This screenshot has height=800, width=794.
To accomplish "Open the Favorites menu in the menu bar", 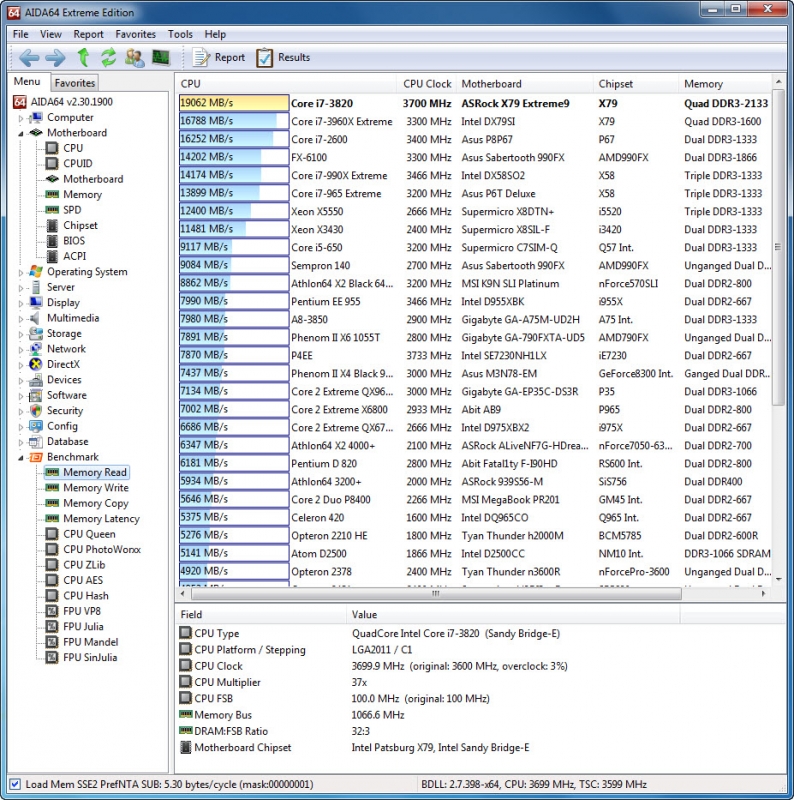I will click(135, 34).
